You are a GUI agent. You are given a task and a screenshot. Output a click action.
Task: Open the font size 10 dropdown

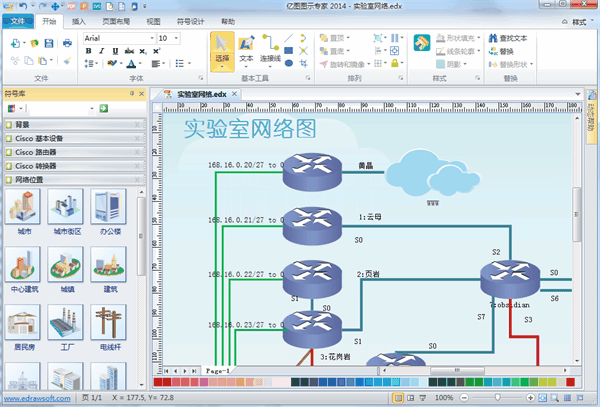coord(176,38)
